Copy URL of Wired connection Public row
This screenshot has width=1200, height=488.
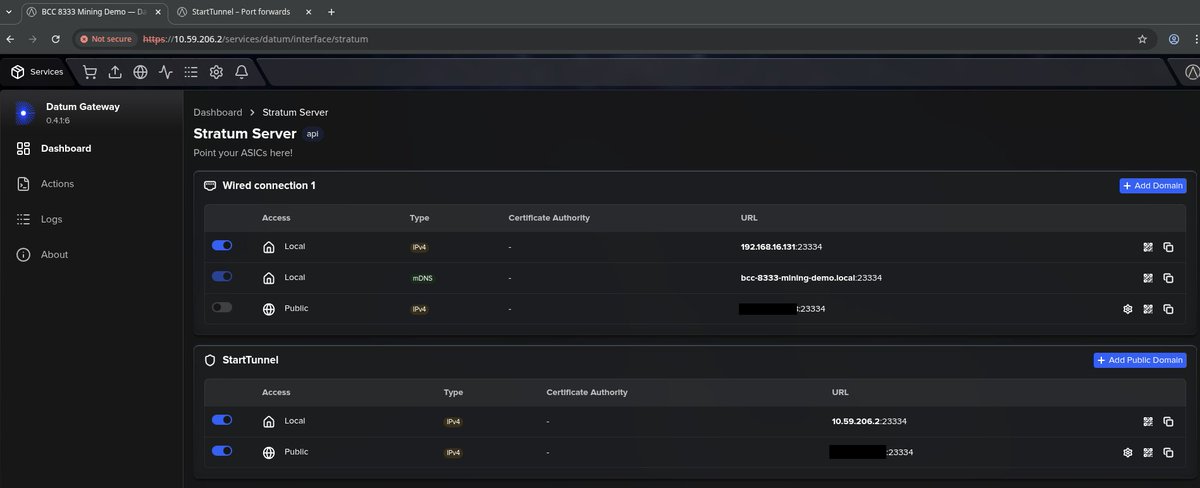pos(1168,309)
